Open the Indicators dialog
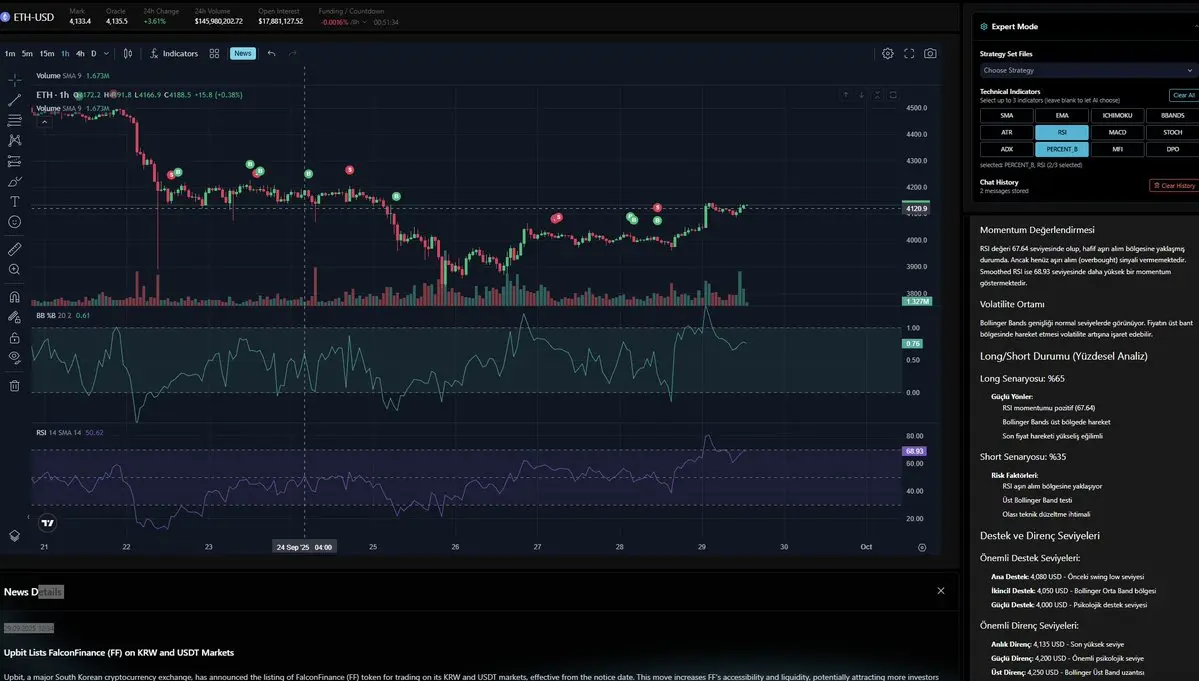Image resolution: width=1199 pixels, height=681 pixels. 174,54
